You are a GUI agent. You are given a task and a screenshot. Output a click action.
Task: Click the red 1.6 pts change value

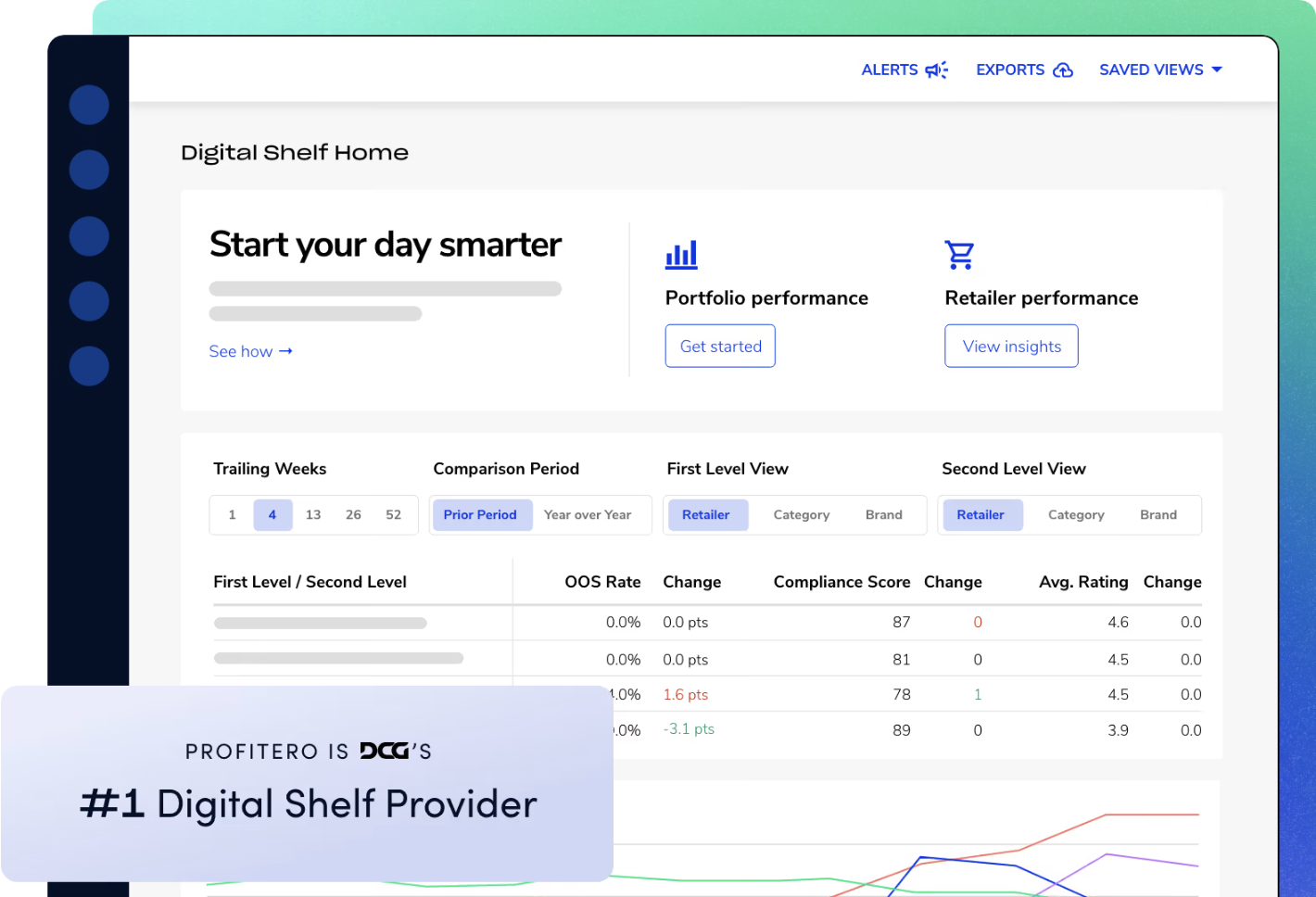tap(685, 695)
